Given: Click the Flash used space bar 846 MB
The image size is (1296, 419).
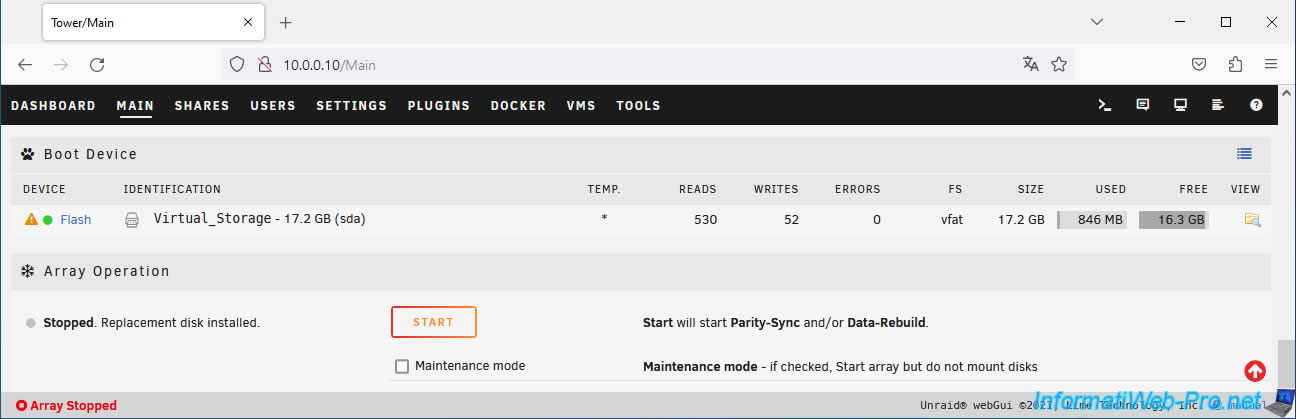Looking at the screenshot, I should pyautogui.click(x=1092, y=220).
